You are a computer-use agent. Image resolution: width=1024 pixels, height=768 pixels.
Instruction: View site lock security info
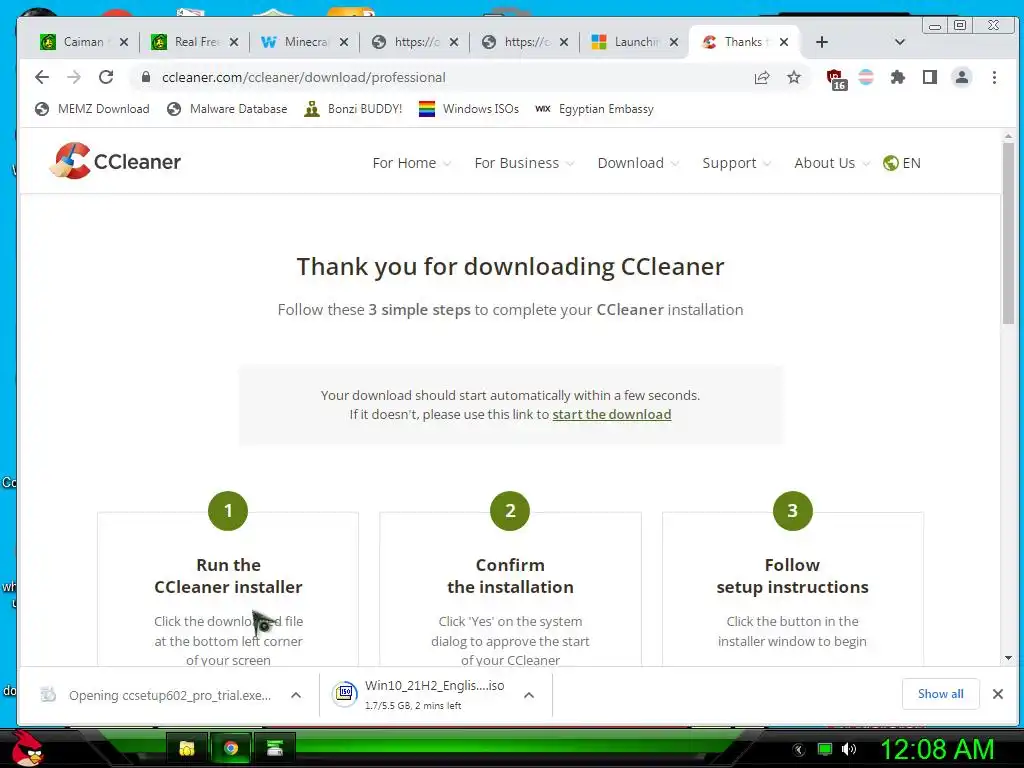click(146, 77)
